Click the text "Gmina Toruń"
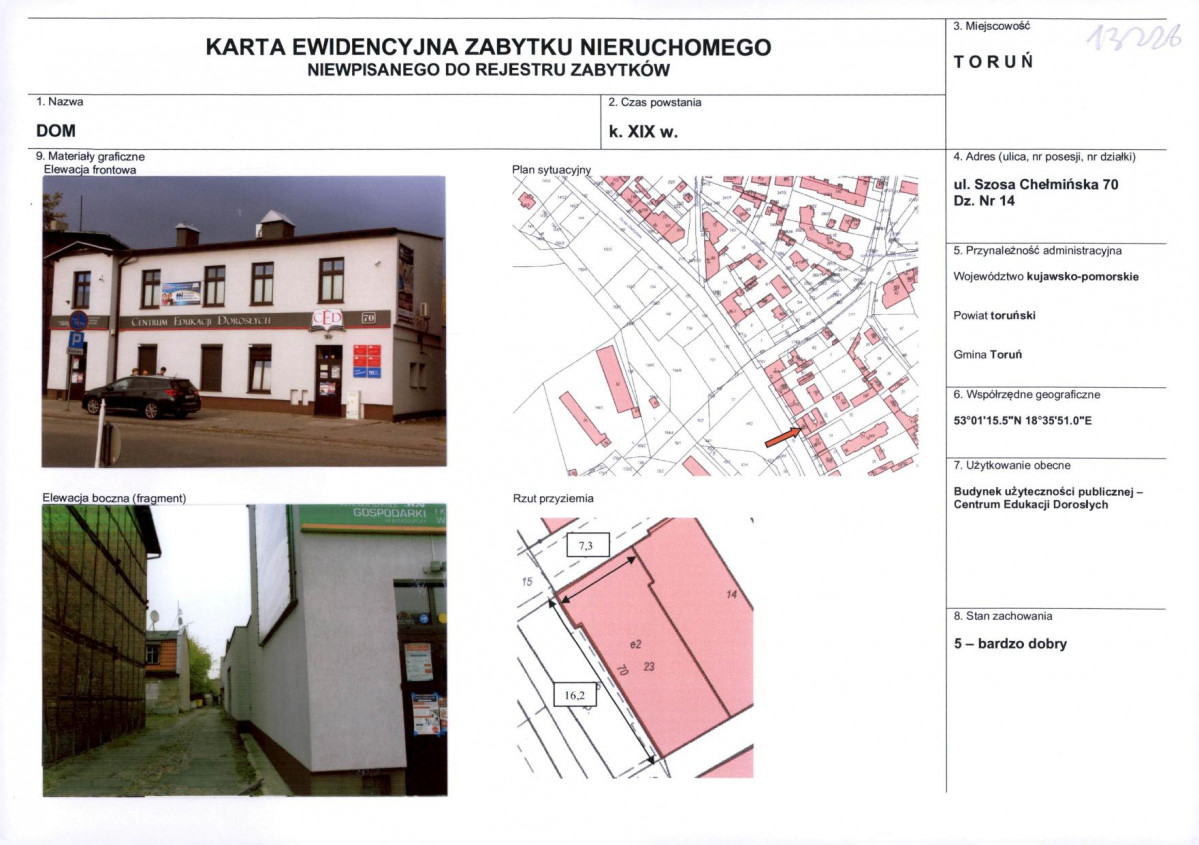This screenshot has width=1199, height=845. click(987, 355)
